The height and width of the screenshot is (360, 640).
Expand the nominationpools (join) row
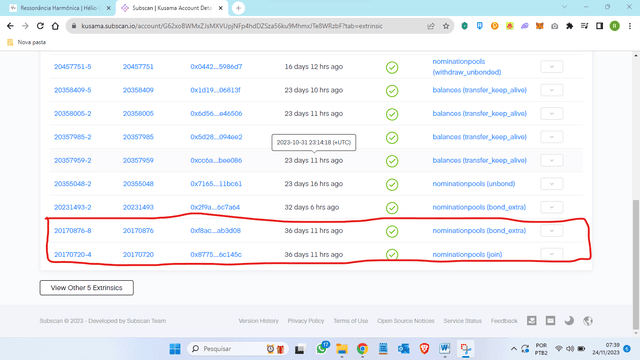point(551,254)
